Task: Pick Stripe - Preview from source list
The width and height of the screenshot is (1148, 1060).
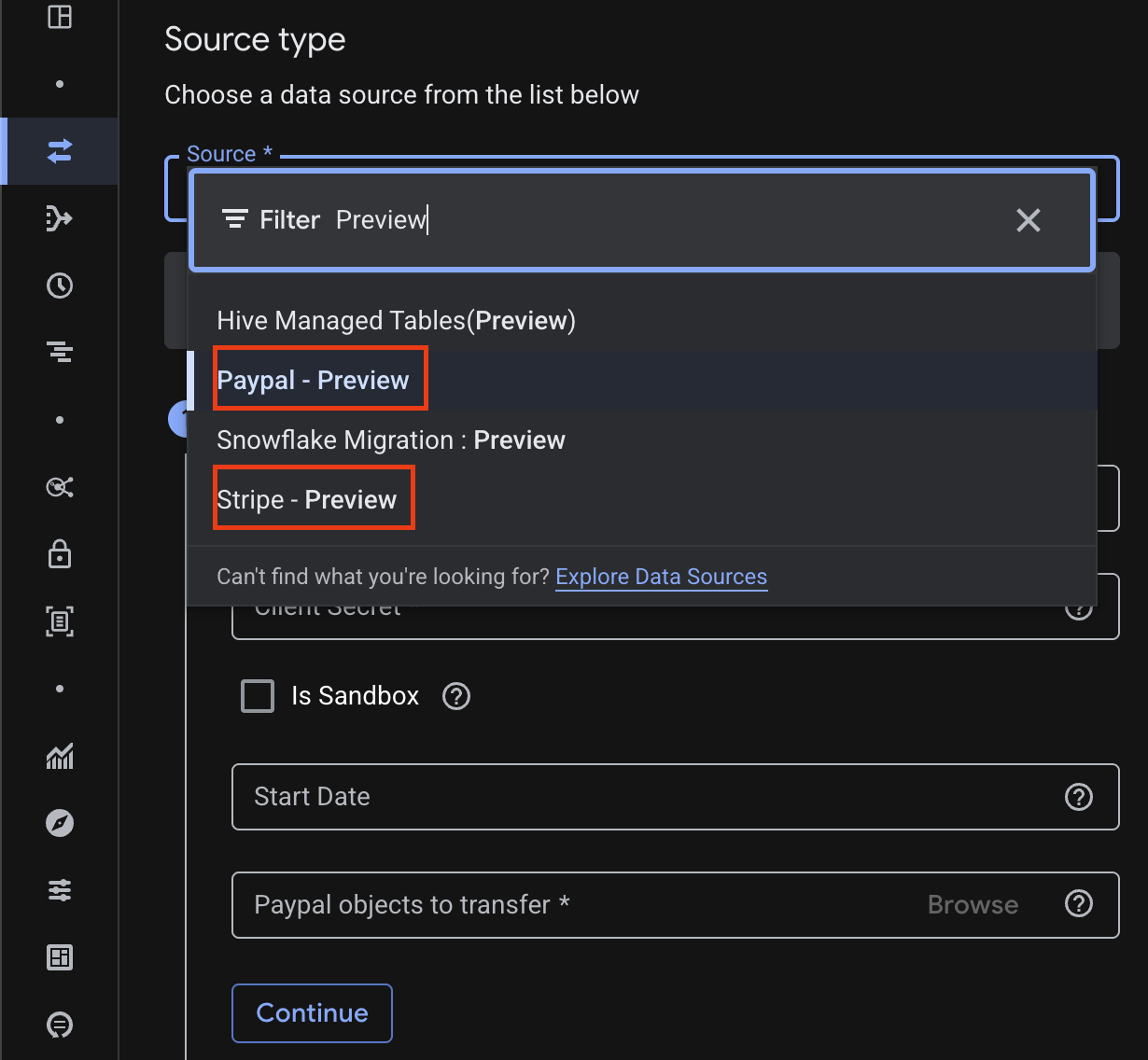Action: click(306, 500)
